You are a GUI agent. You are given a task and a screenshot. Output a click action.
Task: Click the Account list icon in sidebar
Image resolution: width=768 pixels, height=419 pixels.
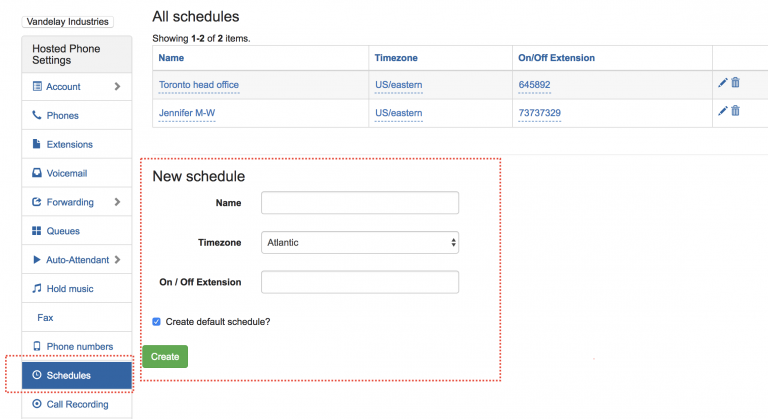[37, 86]
